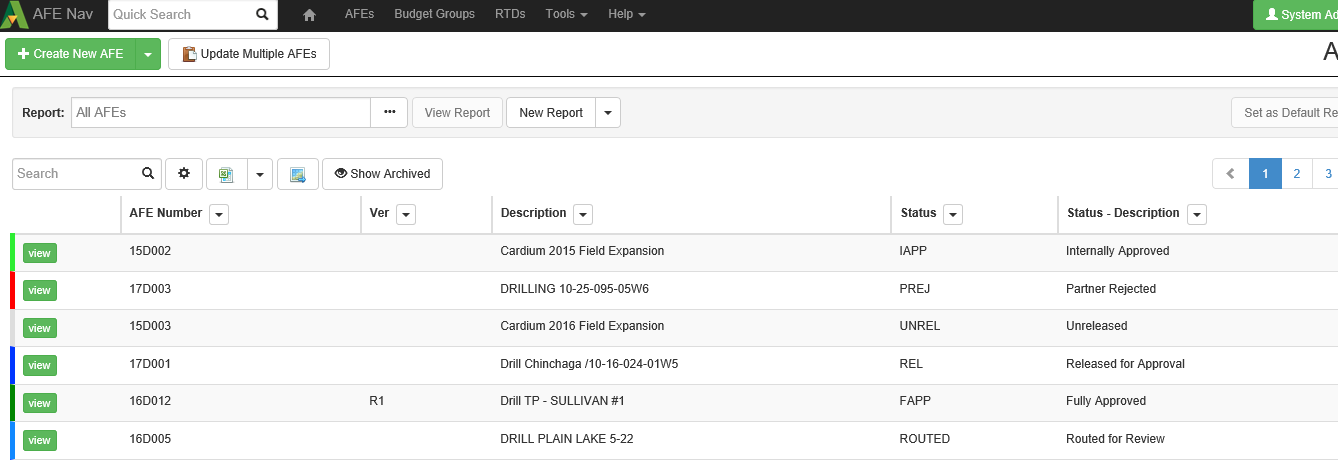
Task: Click the Create New AFE button
Action: coord(70,54)
